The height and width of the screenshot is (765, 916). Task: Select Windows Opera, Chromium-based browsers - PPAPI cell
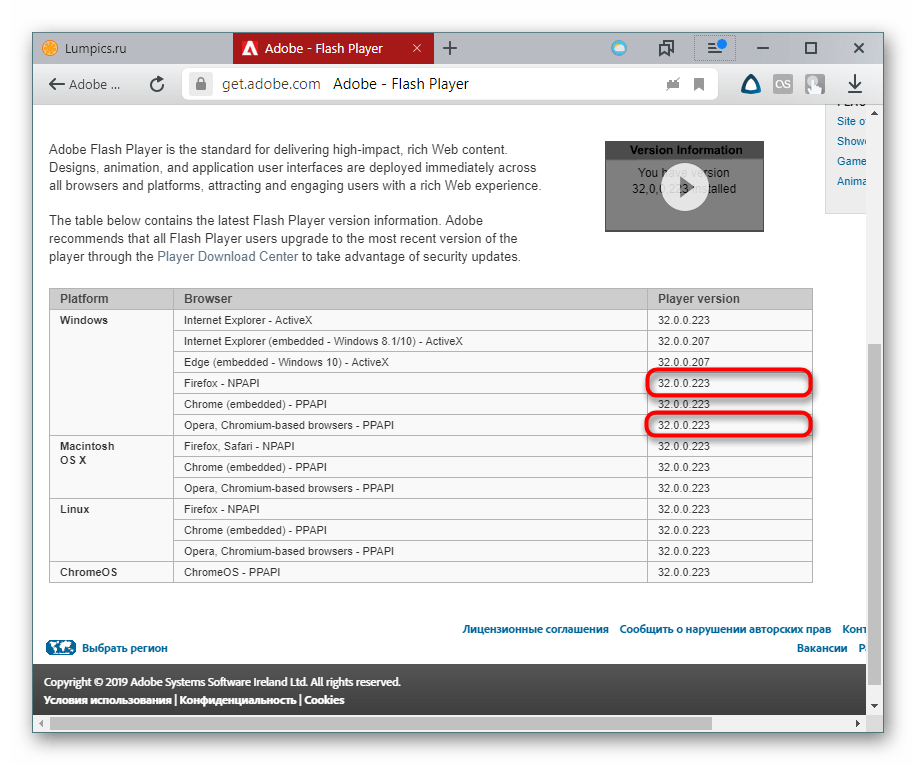411,426
